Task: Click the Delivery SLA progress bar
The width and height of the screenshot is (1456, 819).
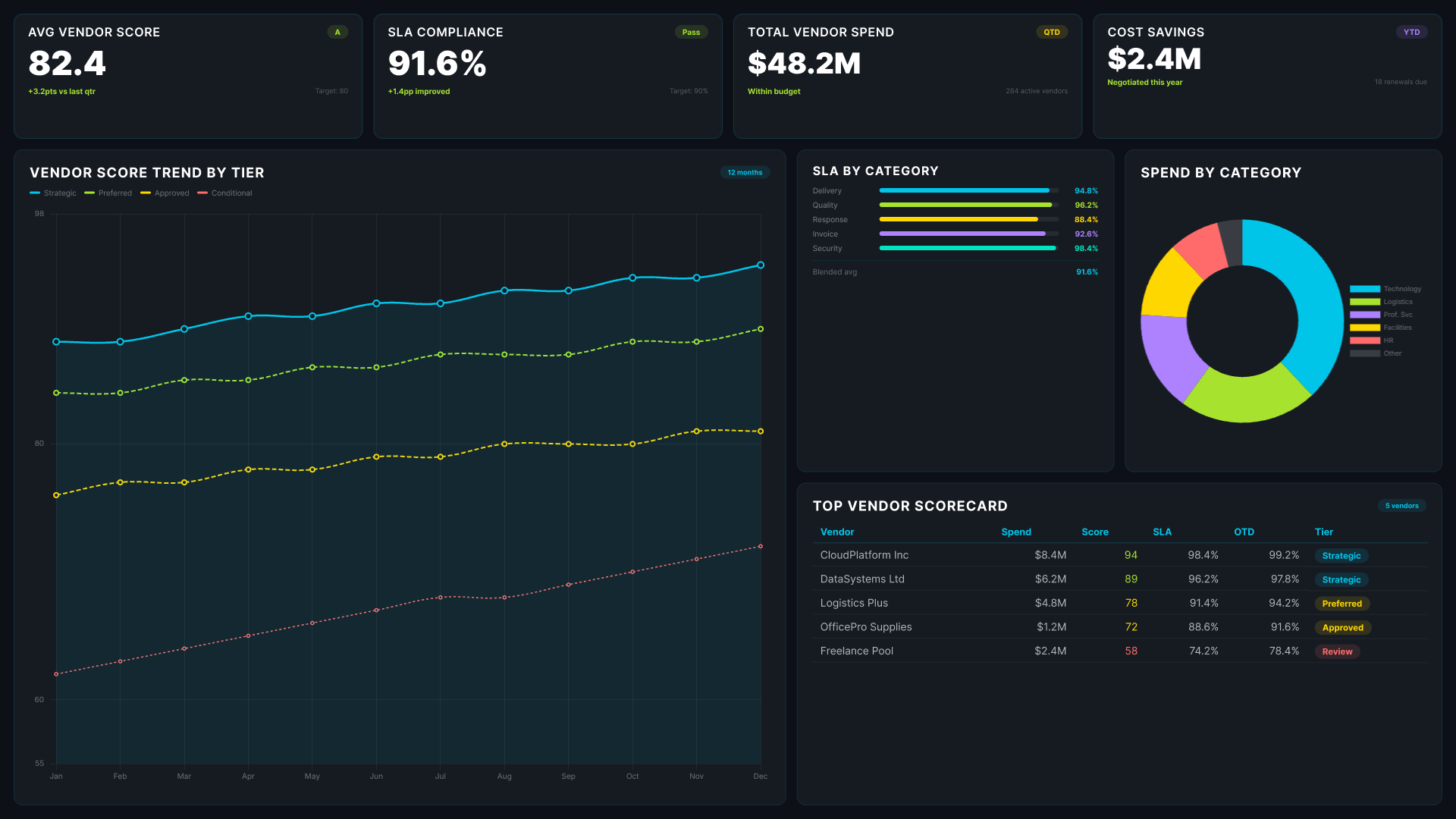Action: (969, 190)
